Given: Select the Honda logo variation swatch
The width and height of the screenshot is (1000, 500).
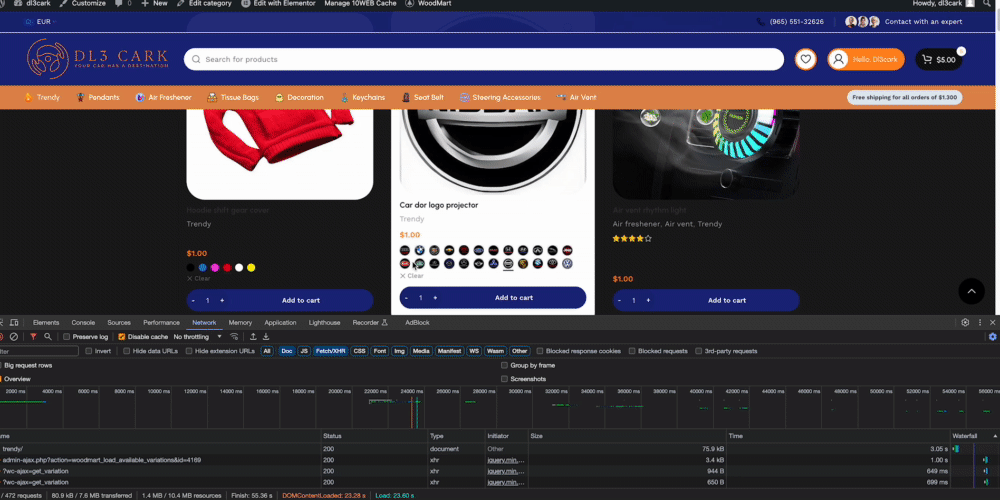Looking at the screenshot, I should pos(508,250).
